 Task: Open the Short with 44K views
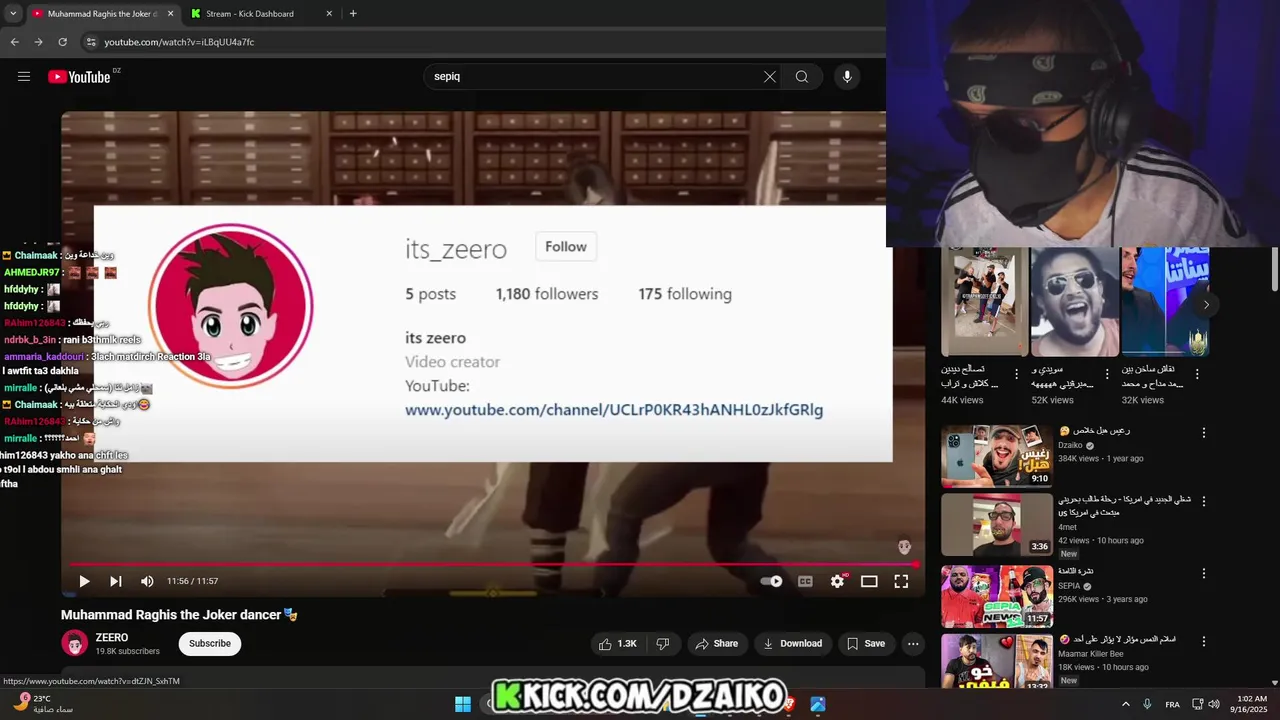tap(984, 302)
